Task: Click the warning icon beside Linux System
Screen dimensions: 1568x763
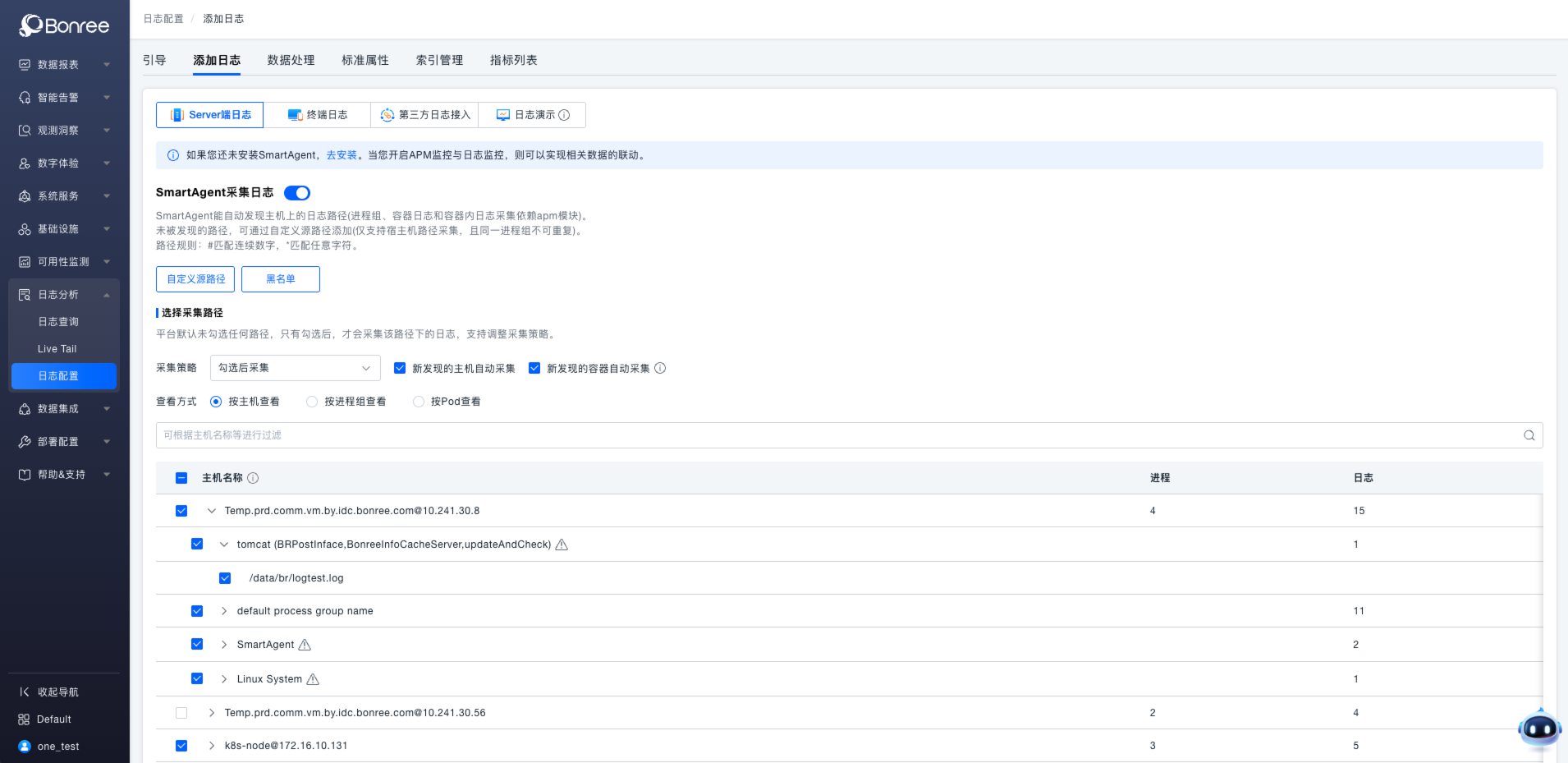Action: [313, 679]
